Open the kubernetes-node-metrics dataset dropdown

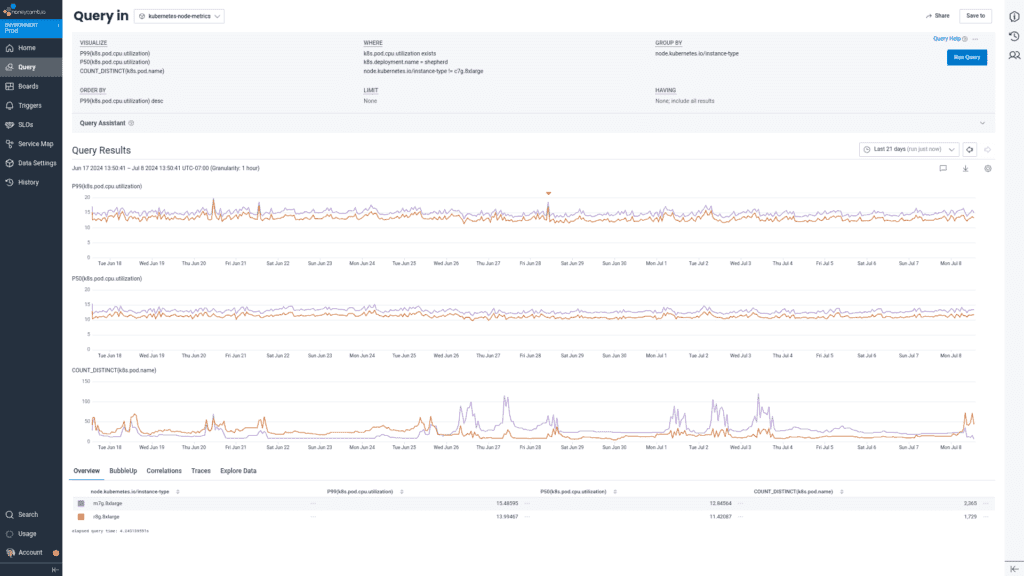[x=179, y=16]
